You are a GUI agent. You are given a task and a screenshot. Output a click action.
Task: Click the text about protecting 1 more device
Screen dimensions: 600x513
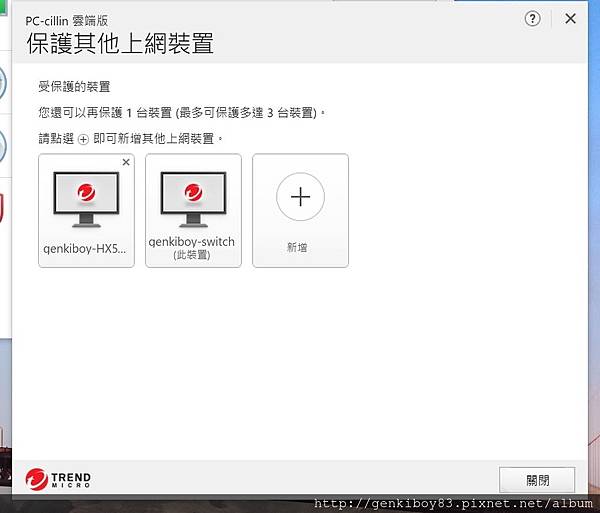(182, 113)
